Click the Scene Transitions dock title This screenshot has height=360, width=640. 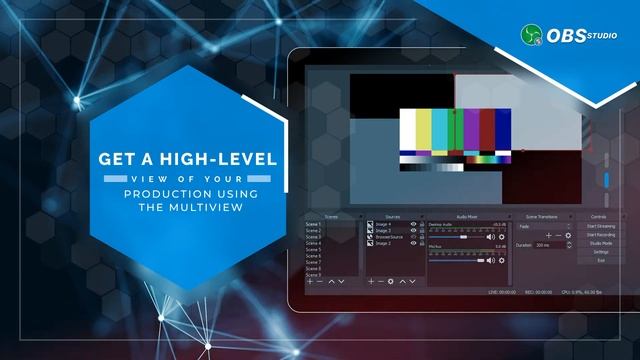pyautogui.click(x=541, y=217)
